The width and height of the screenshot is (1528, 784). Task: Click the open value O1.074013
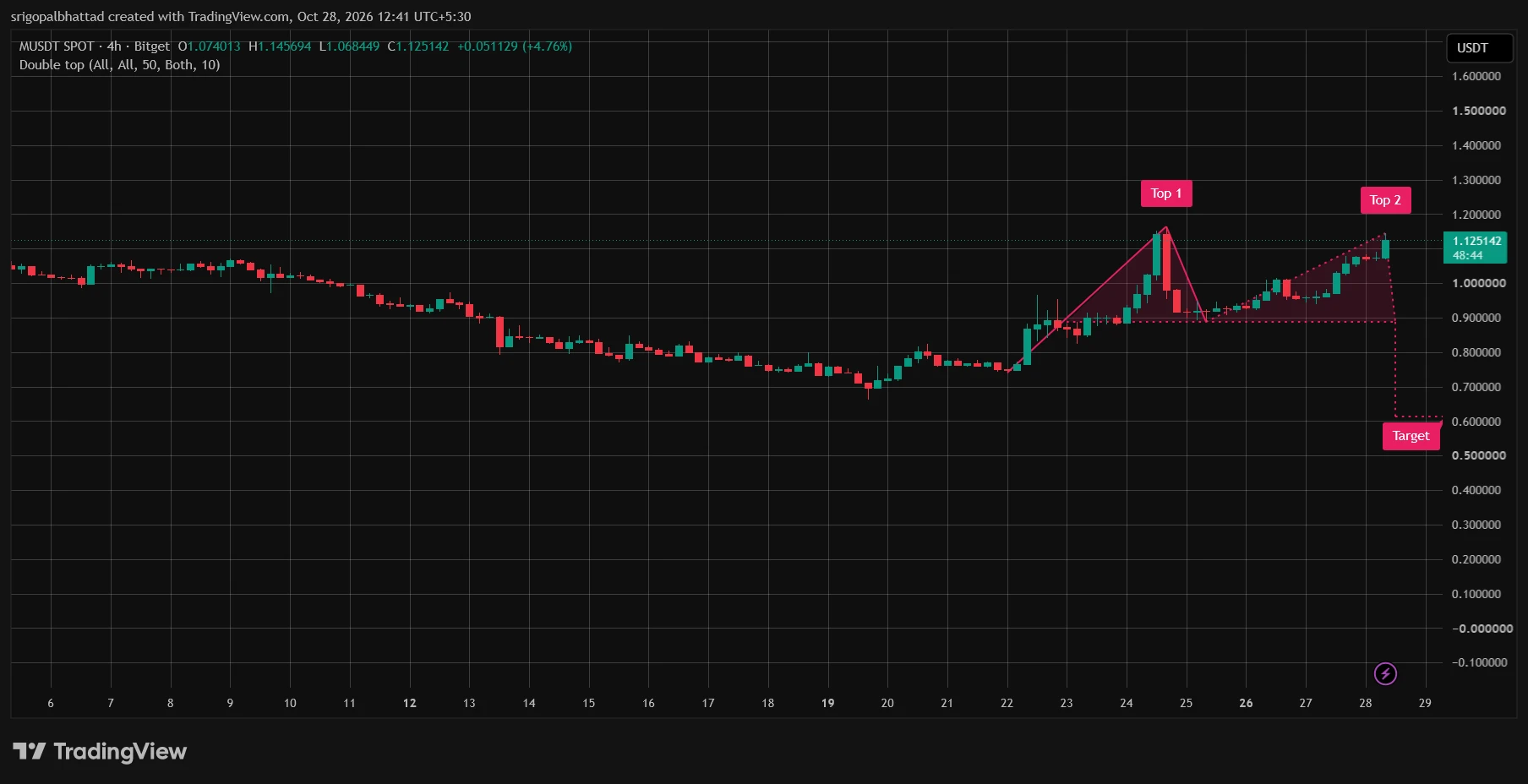click(209, 46)
